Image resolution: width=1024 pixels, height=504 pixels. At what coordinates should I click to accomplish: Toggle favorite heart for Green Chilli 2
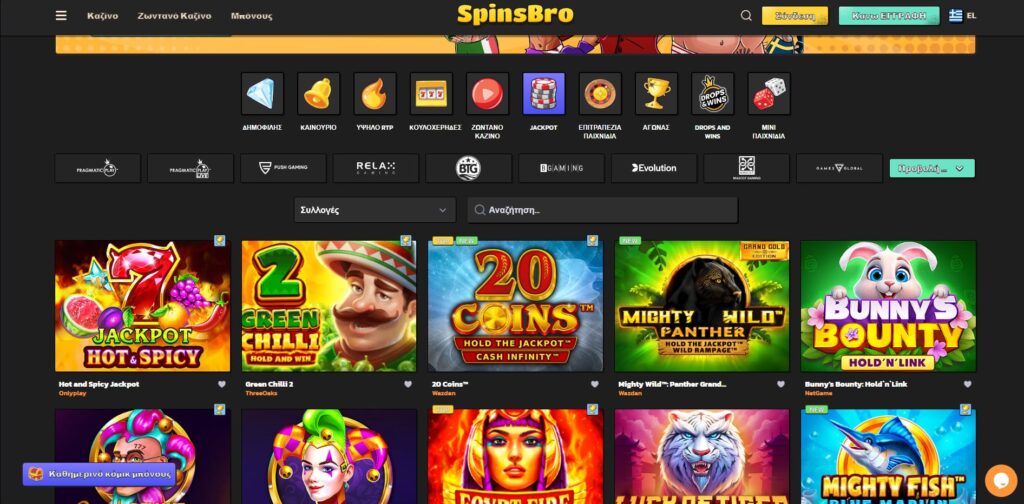click(408, 385)
